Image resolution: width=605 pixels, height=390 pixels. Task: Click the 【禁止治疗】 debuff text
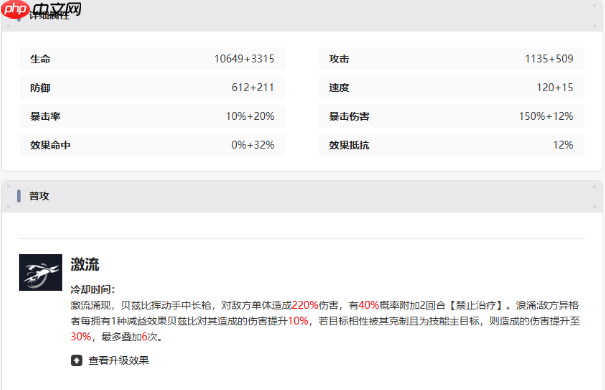coord(476,306)
